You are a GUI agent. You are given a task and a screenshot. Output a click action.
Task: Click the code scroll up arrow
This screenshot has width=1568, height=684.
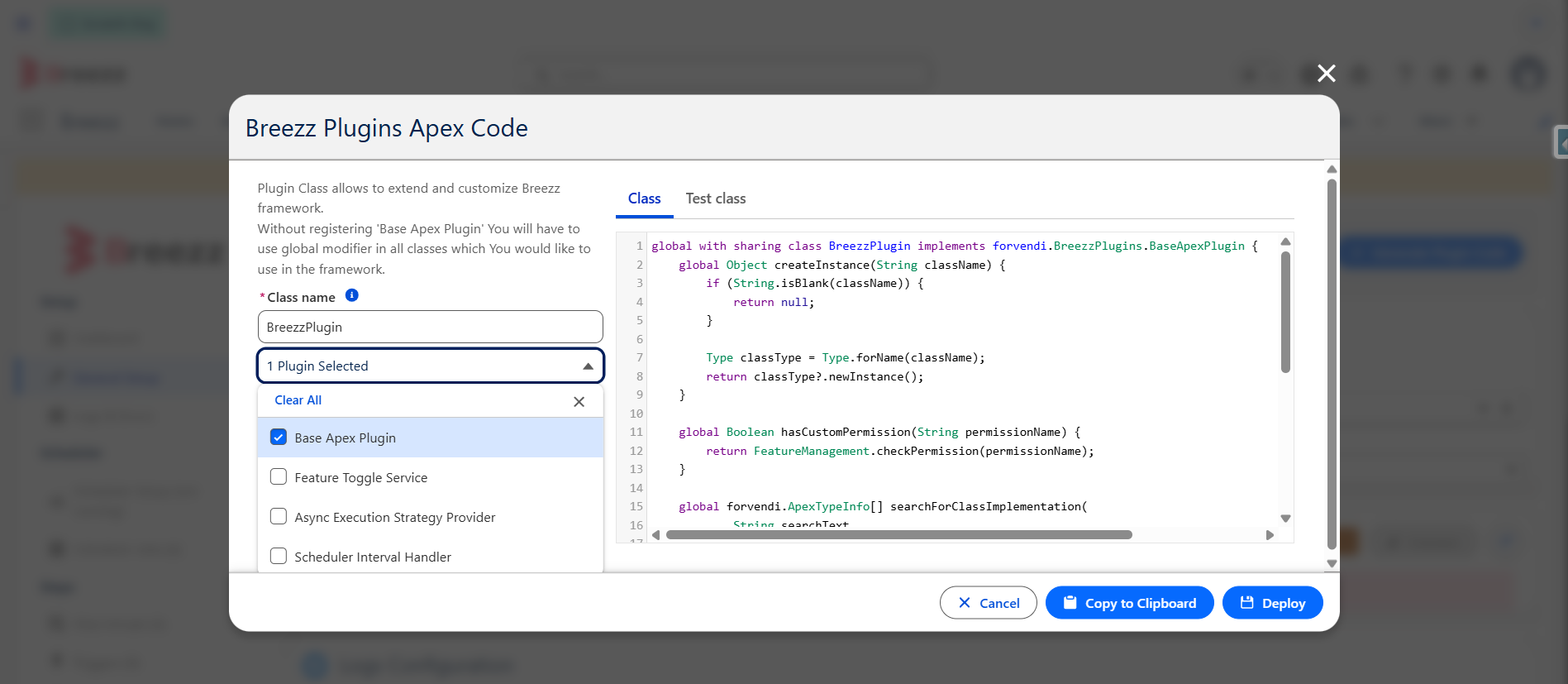[1285, 242]
